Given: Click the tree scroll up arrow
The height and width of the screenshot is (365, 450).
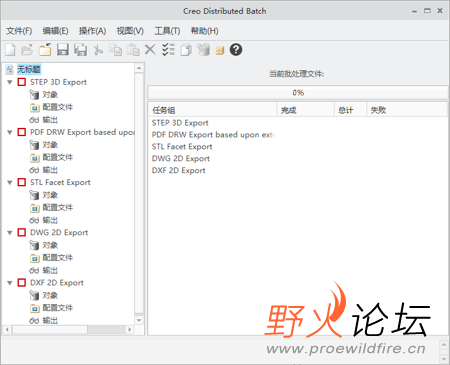Looking at the screenshot, I should coord(139,68).
